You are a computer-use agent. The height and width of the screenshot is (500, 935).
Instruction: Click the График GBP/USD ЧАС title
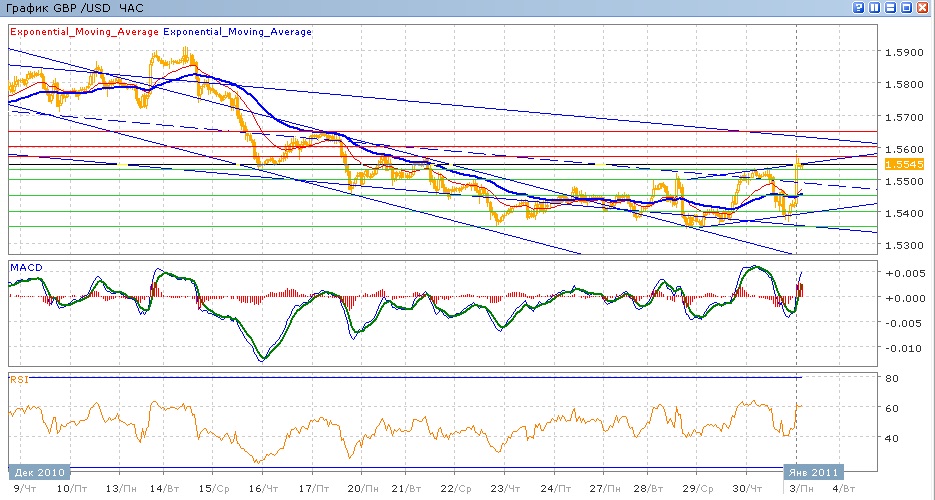[x=74, y=8]
